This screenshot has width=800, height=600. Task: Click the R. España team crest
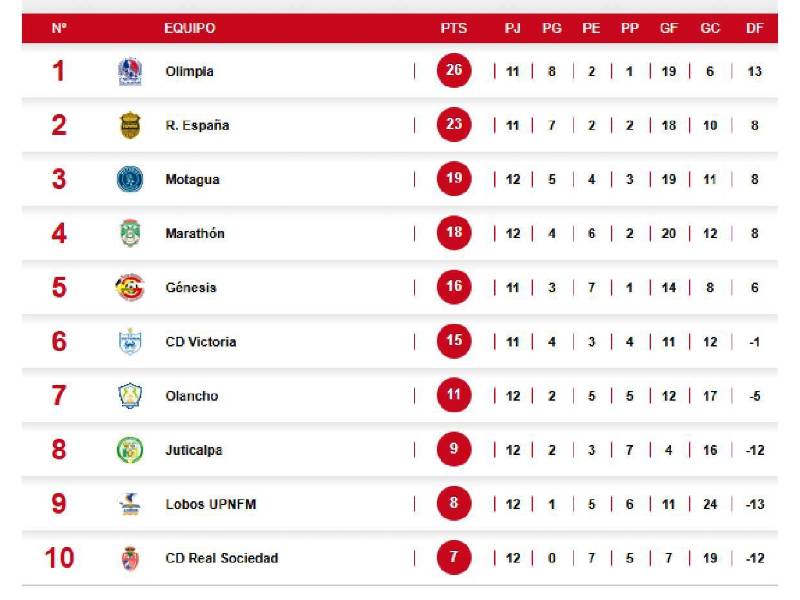point(130,126)
